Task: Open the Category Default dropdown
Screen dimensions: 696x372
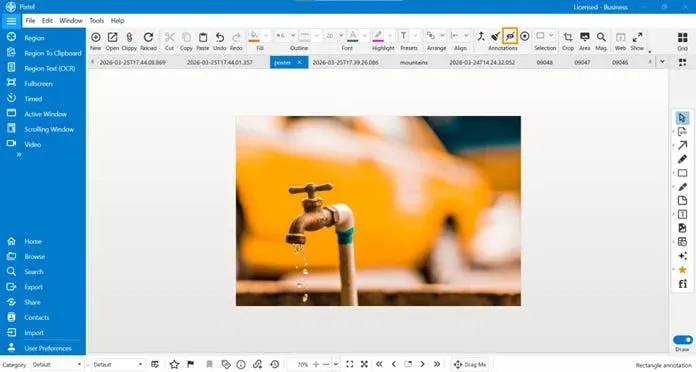Action: [x=57, y=364]
